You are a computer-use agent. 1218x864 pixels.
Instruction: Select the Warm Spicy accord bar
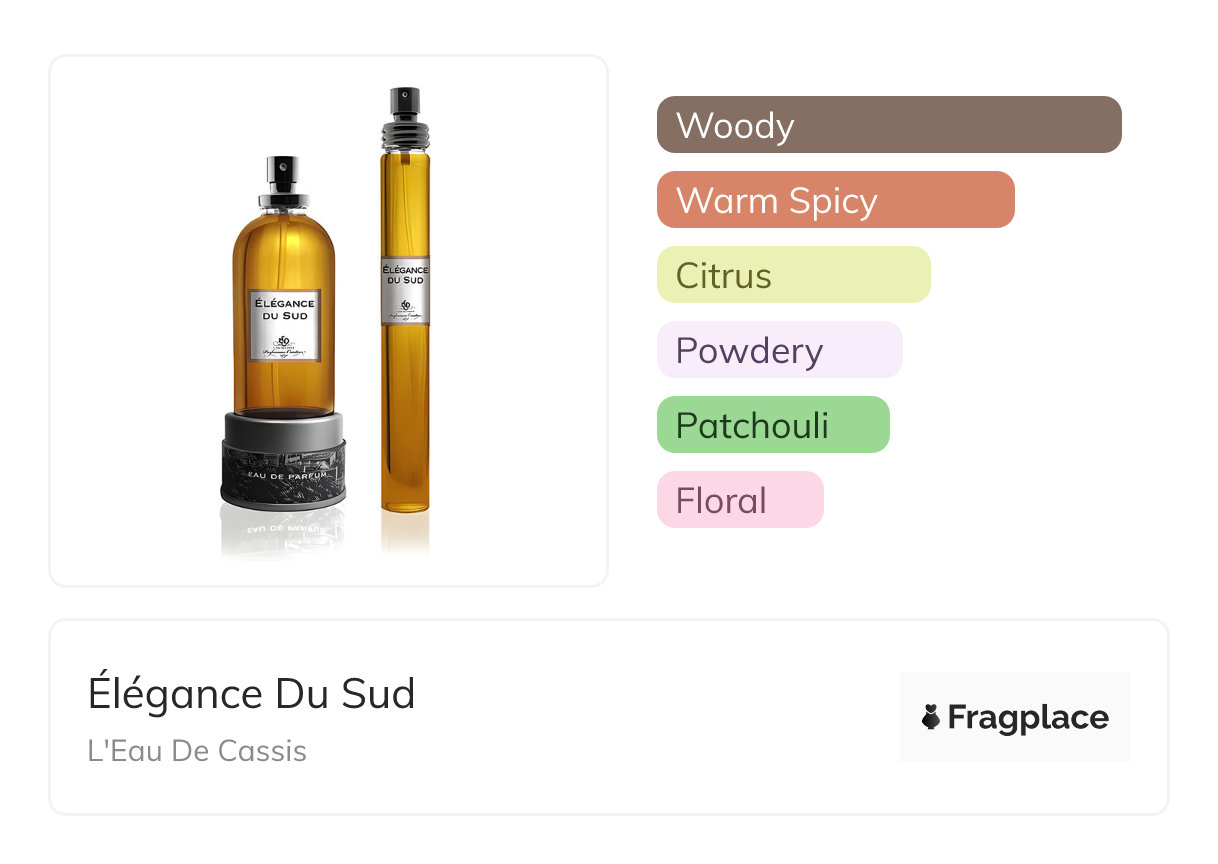pos(835,200)
